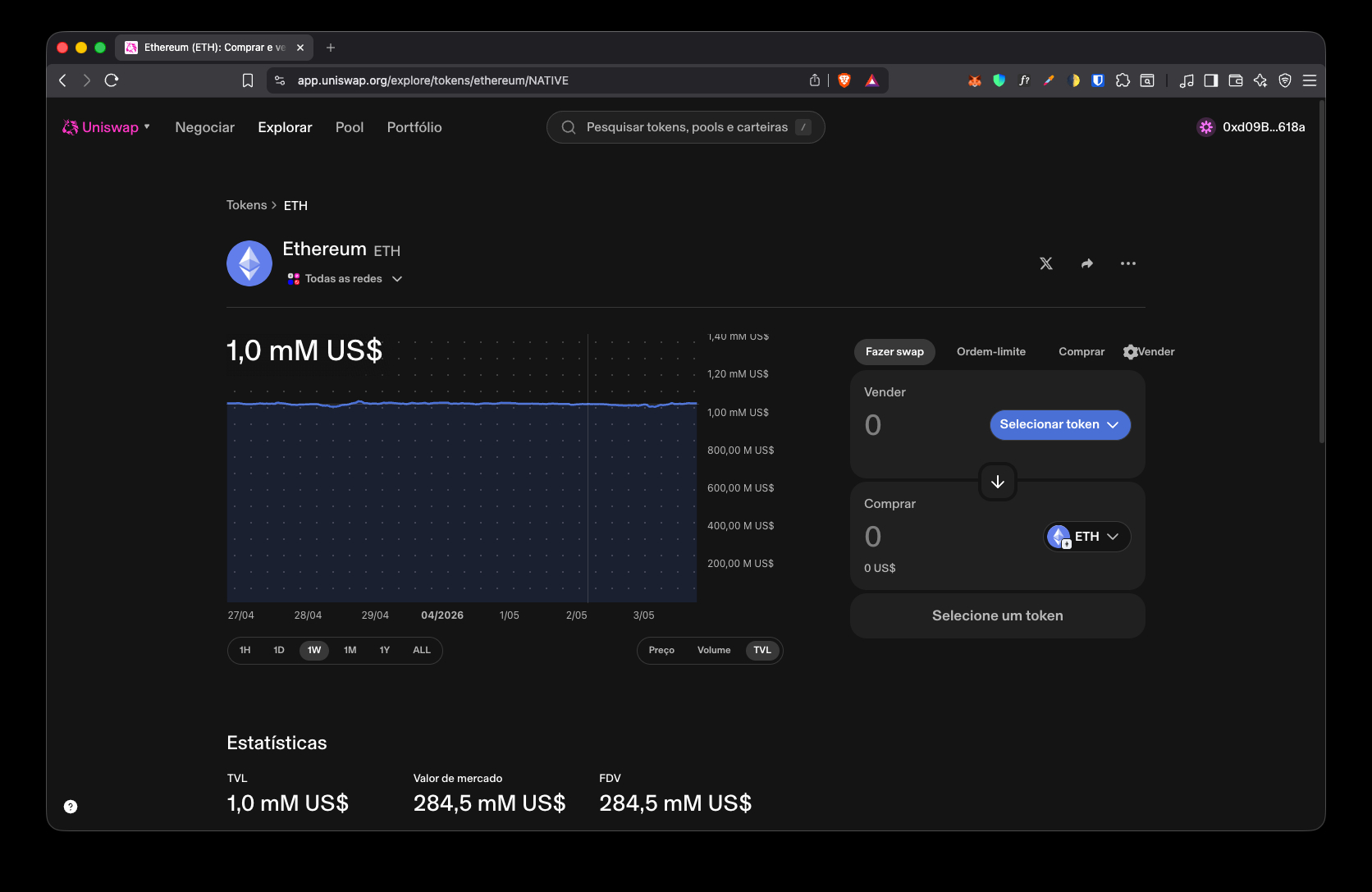The image size is (1372, 892).
Task: Select the 1D time range
Action: pos(279,650)
